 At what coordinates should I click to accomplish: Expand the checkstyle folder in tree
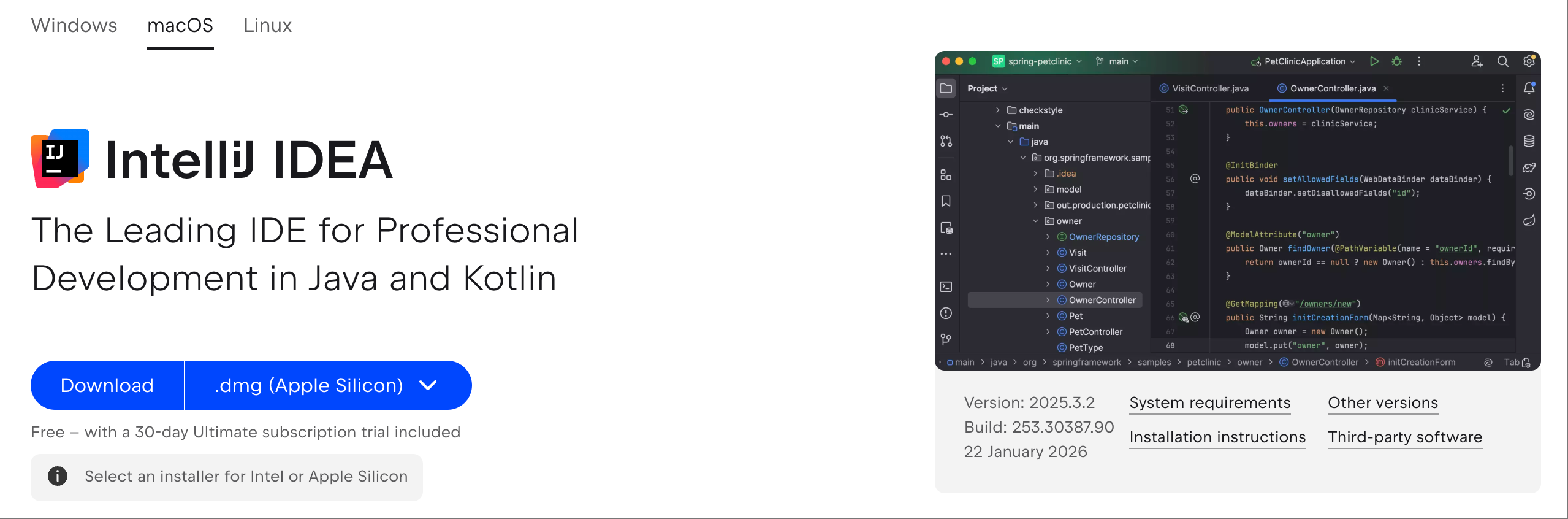pyautogui.click(x=998, y=110)
